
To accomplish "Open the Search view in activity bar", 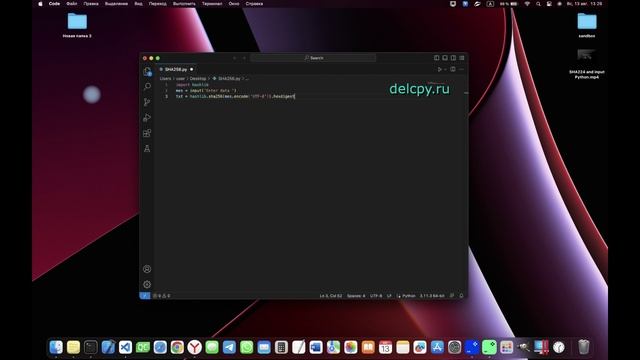I will pos(147,87).
